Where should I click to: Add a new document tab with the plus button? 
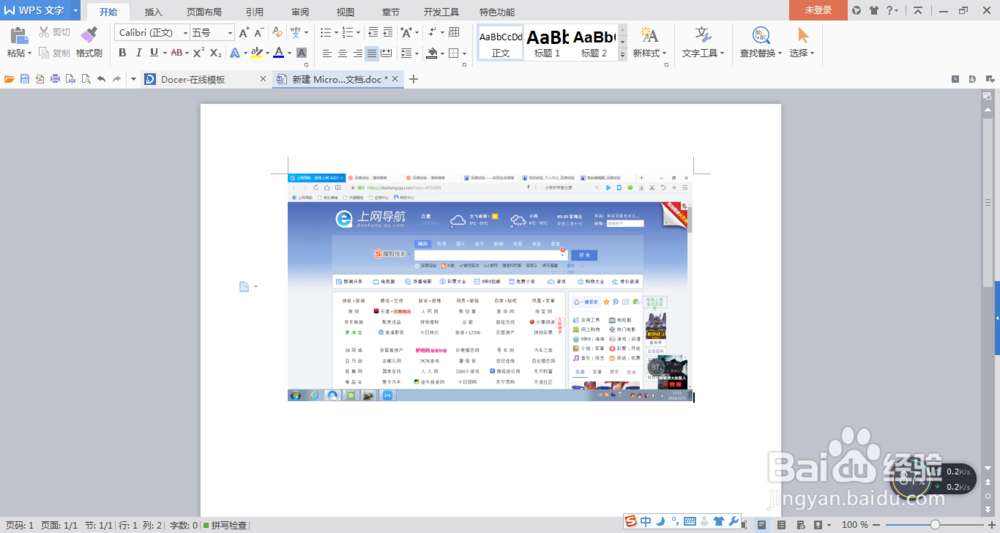pos(413,79)
